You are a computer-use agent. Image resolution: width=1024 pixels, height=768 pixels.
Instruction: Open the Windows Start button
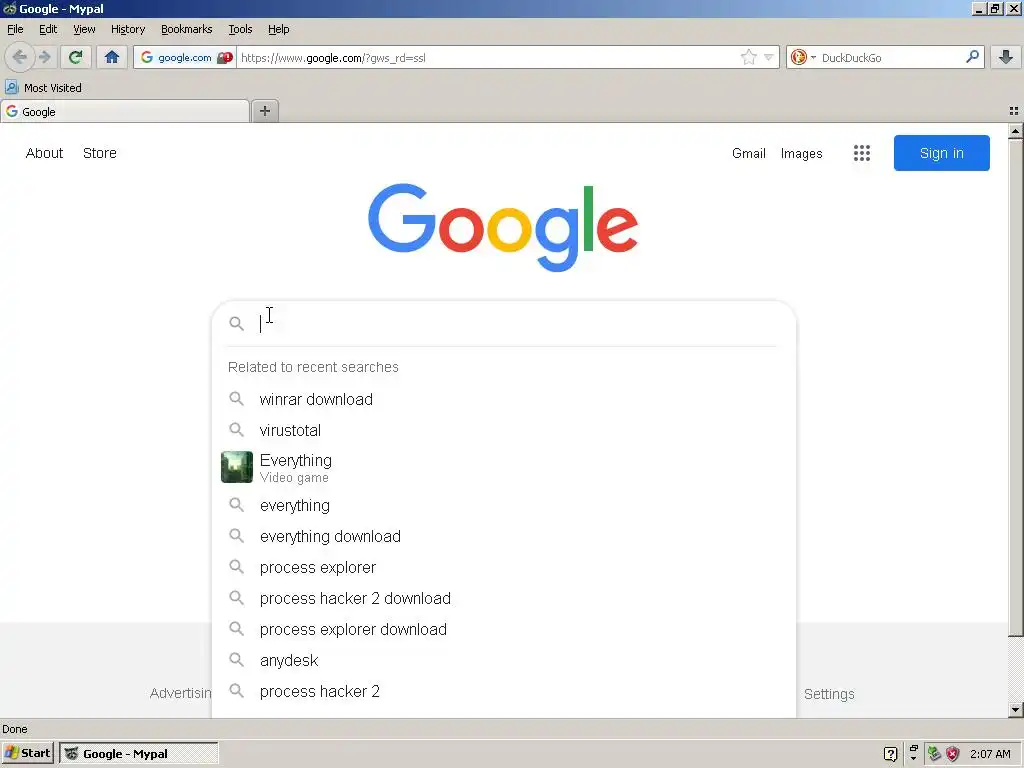(27, 754)
